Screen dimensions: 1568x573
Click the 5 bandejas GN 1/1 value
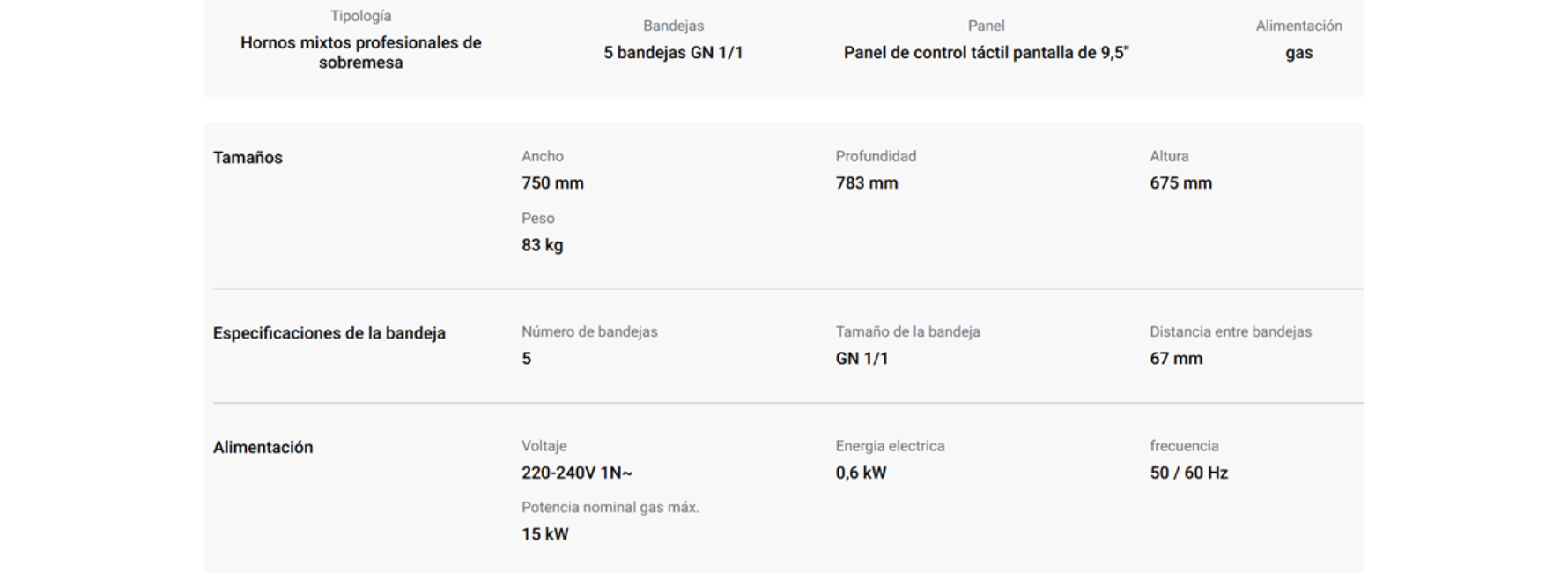tap(673, 53)
